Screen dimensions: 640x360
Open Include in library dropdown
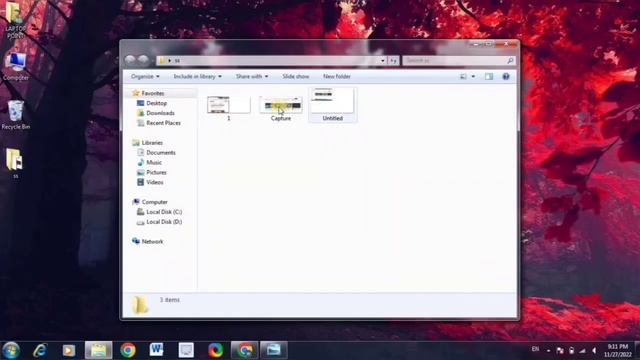pos(198,76)
